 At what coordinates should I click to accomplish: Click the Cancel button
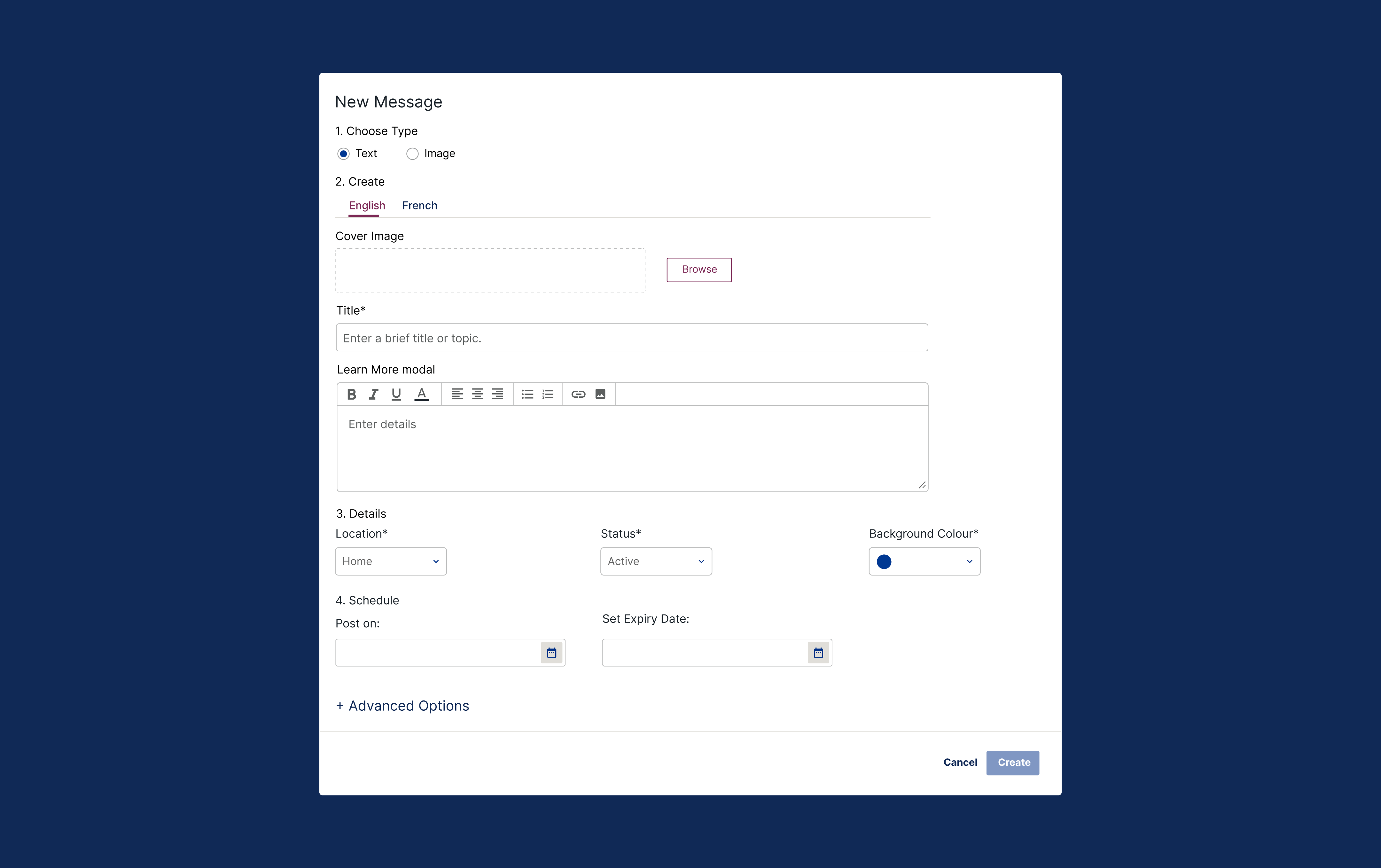(960, 762)
